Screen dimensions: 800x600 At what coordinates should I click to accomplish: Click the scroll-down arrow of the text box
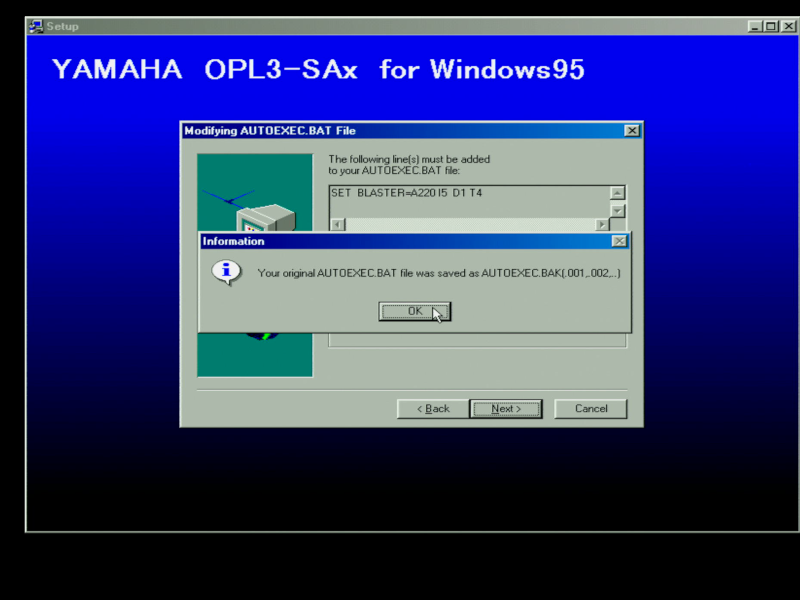617,210
